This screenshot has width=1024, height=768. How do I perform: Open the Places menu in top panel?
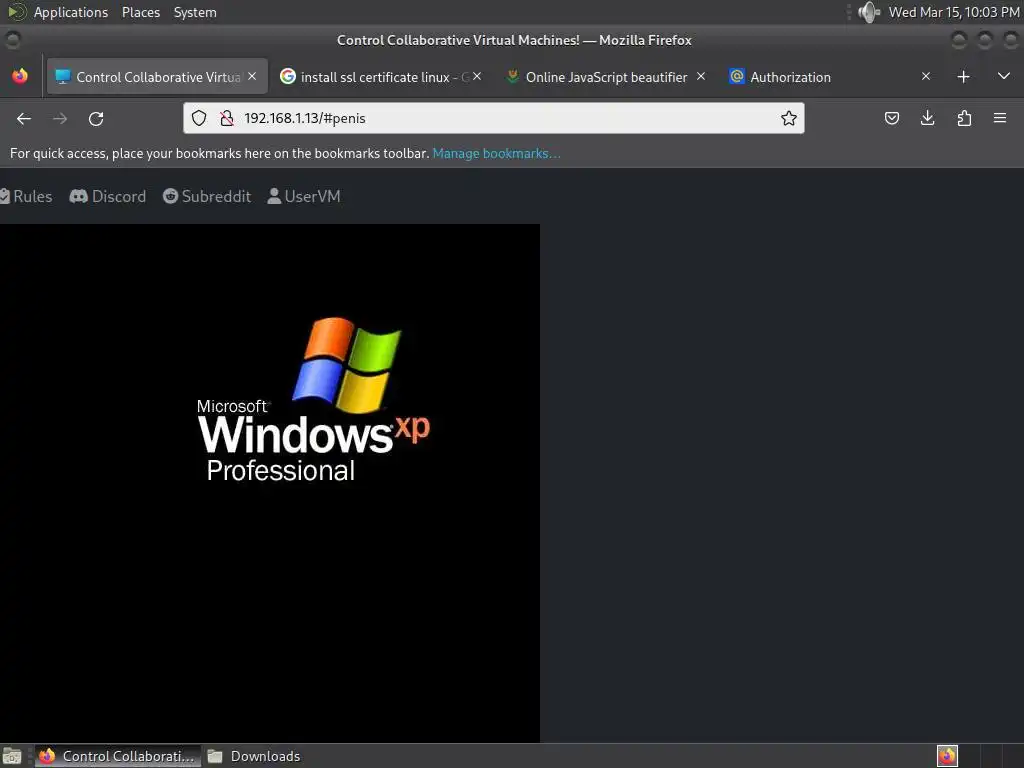pos(140,12)
